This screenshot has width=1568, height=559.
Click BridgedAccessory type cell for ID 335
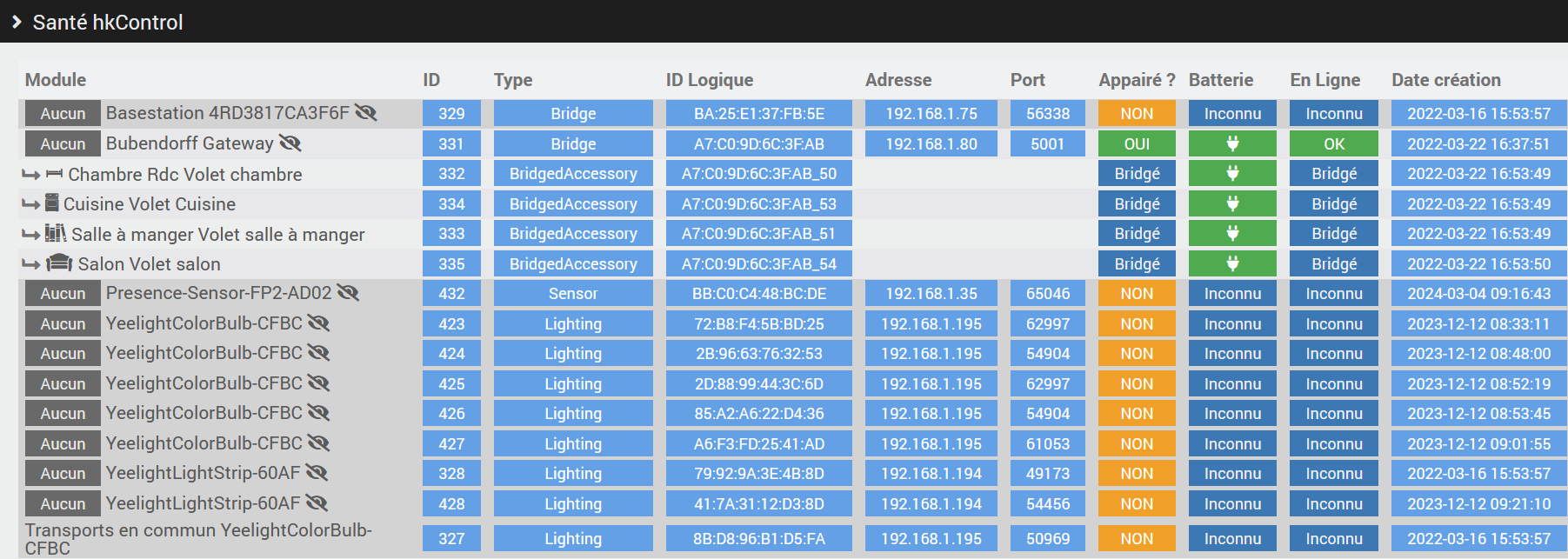tap(573, 263)
